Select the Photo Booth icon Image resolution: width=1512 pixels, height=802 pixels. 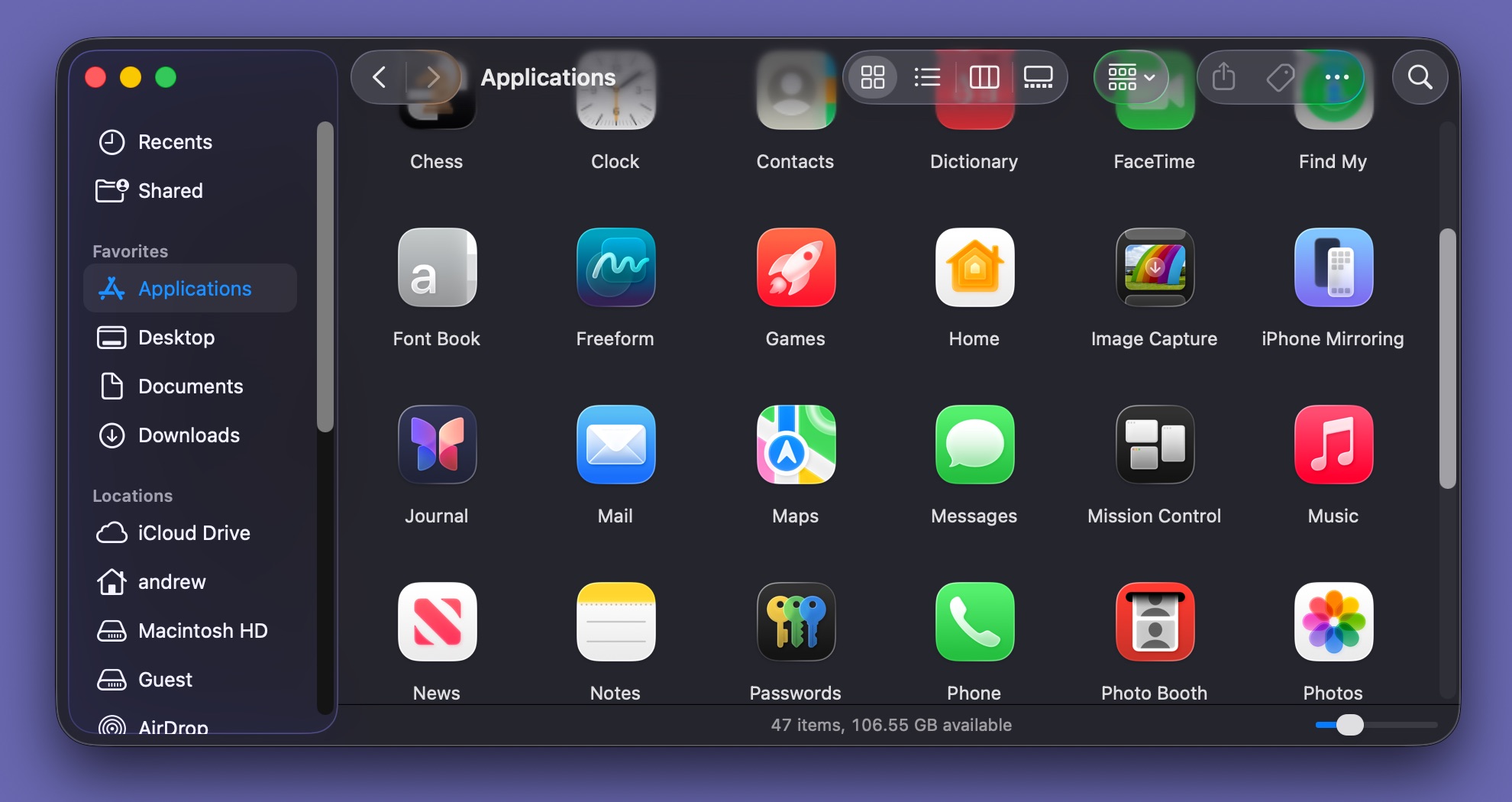(1155, 622)
